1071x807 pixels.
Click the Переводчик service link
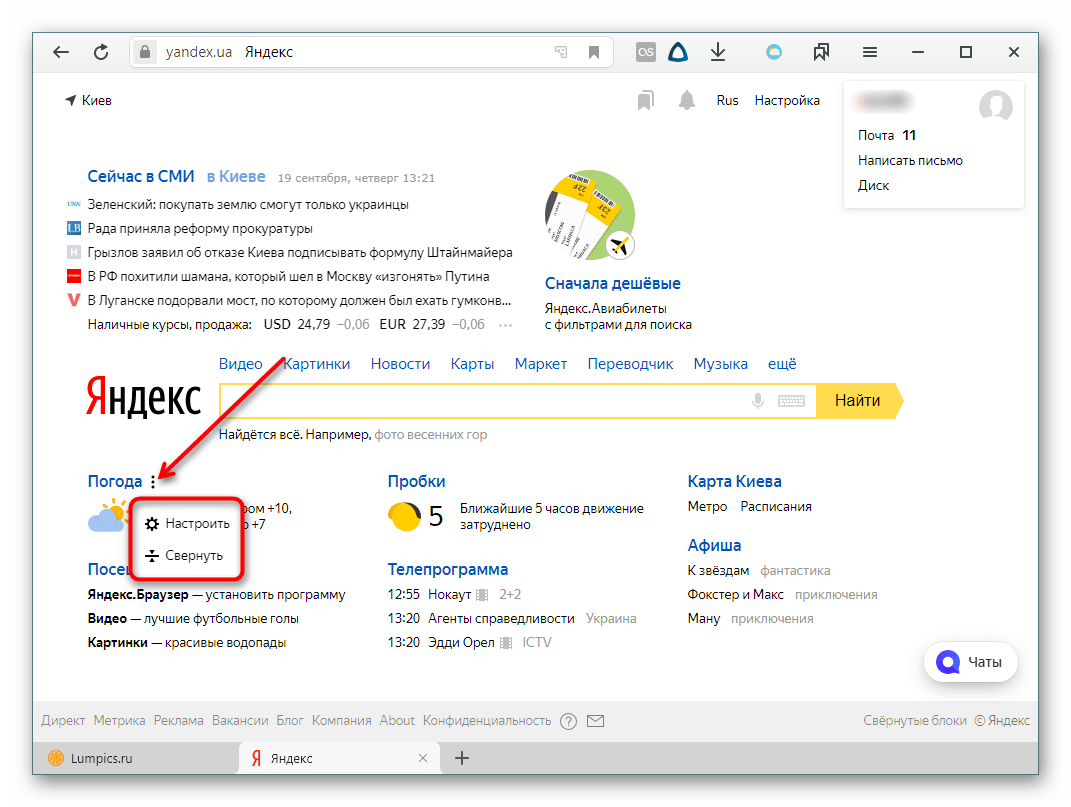pos(630,364)
